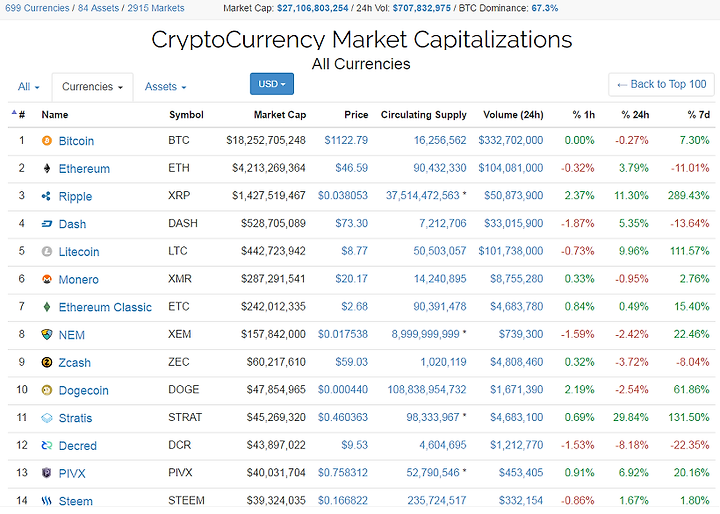Open the Ethereum name link

[84, 169]
